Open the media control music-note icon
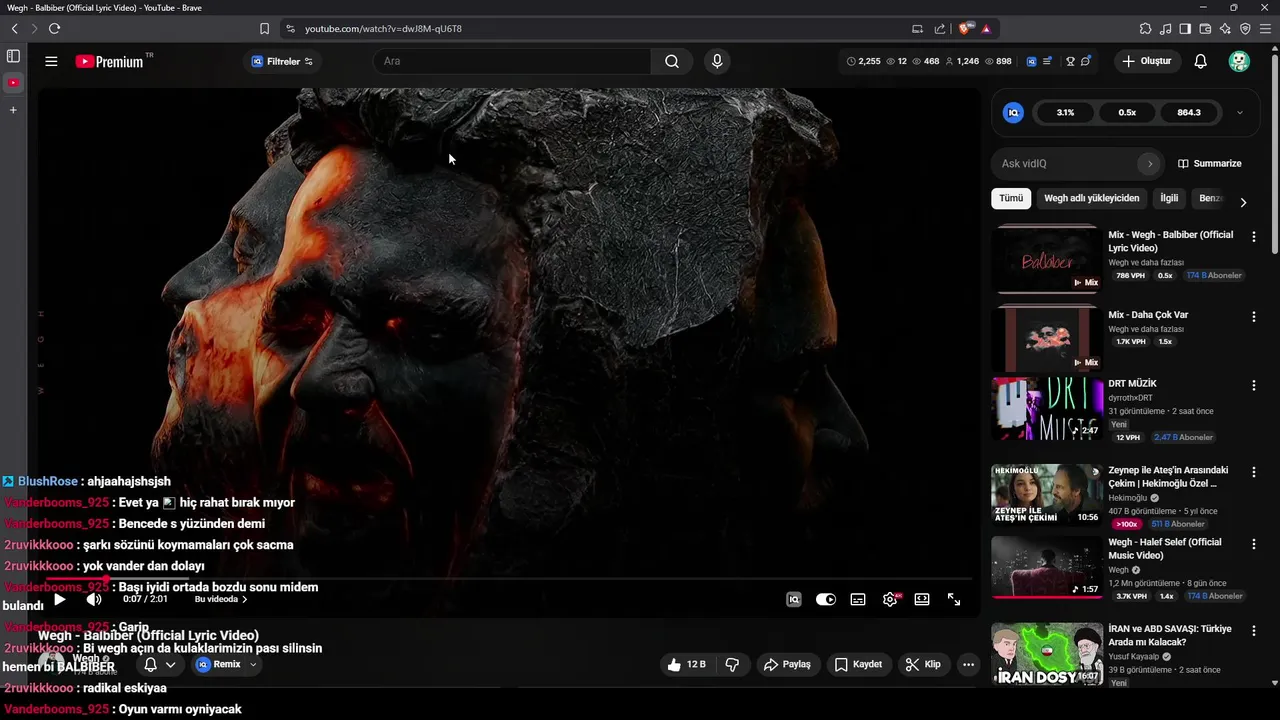Viewport: 1280px width, 720px height. pyautogui.click(x=1165, y=28)
